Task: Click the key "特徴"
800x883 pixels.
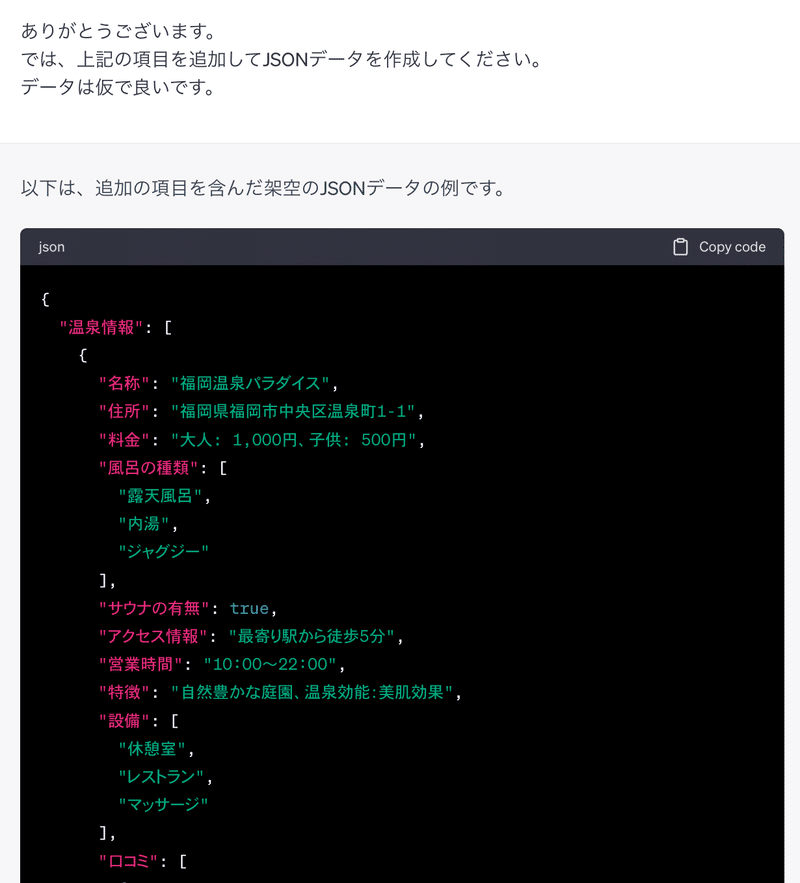Action: 124,692
